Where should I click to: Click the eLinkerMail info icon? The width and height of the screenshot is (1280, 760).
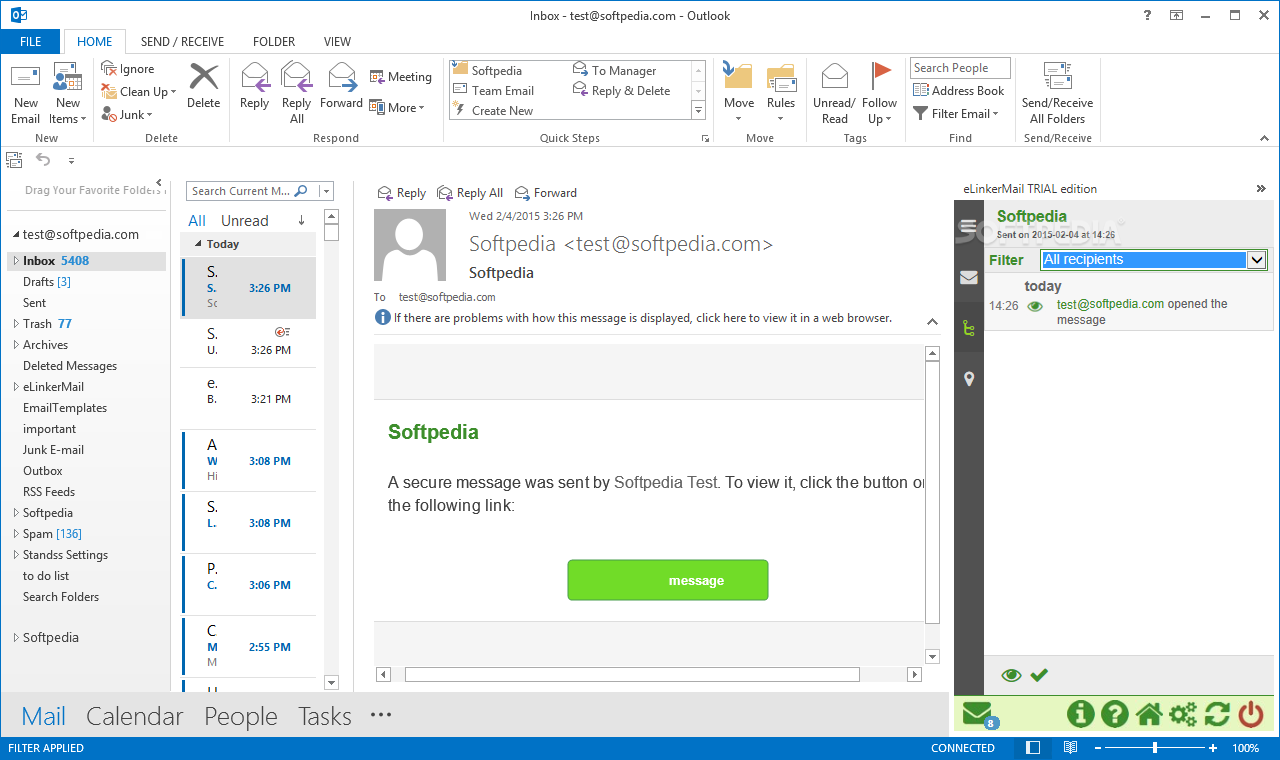pos(1080,714)
